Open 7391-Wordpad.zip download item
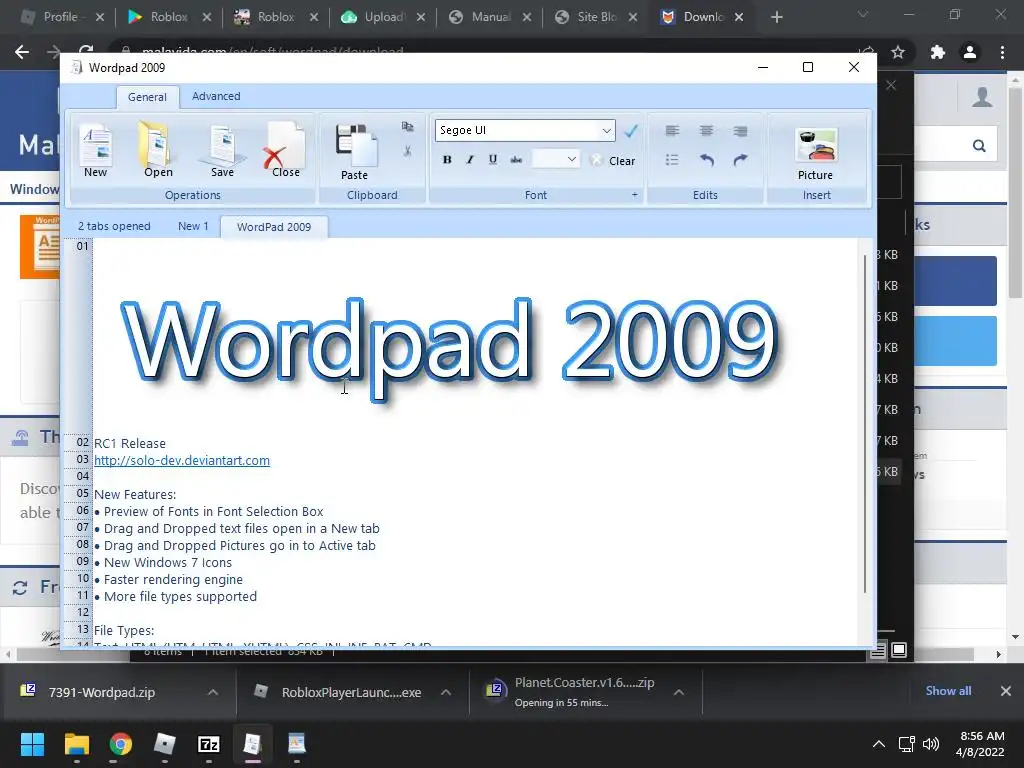 [x=102, y=692]
